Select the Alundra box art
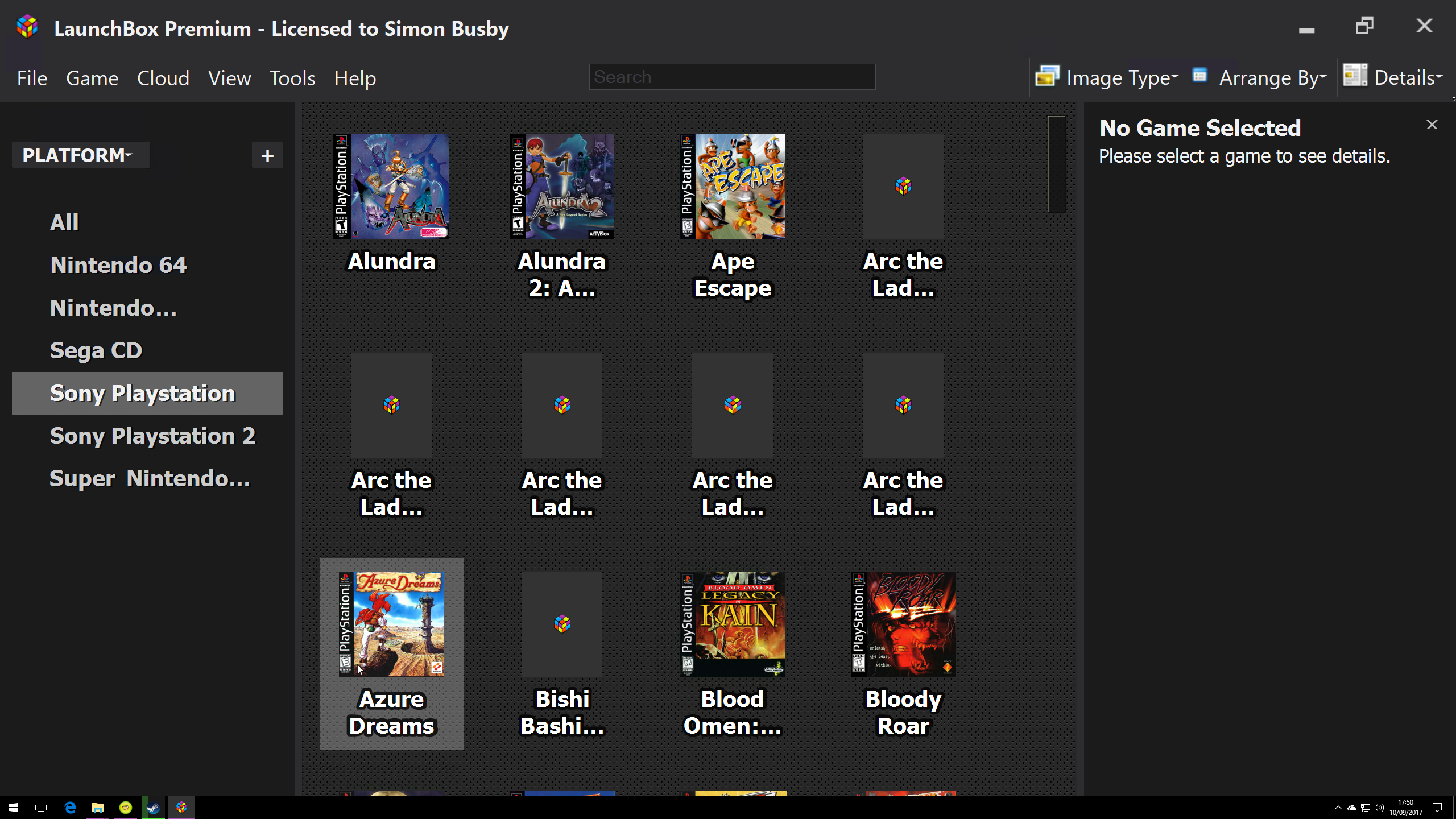 click(391, 186)
